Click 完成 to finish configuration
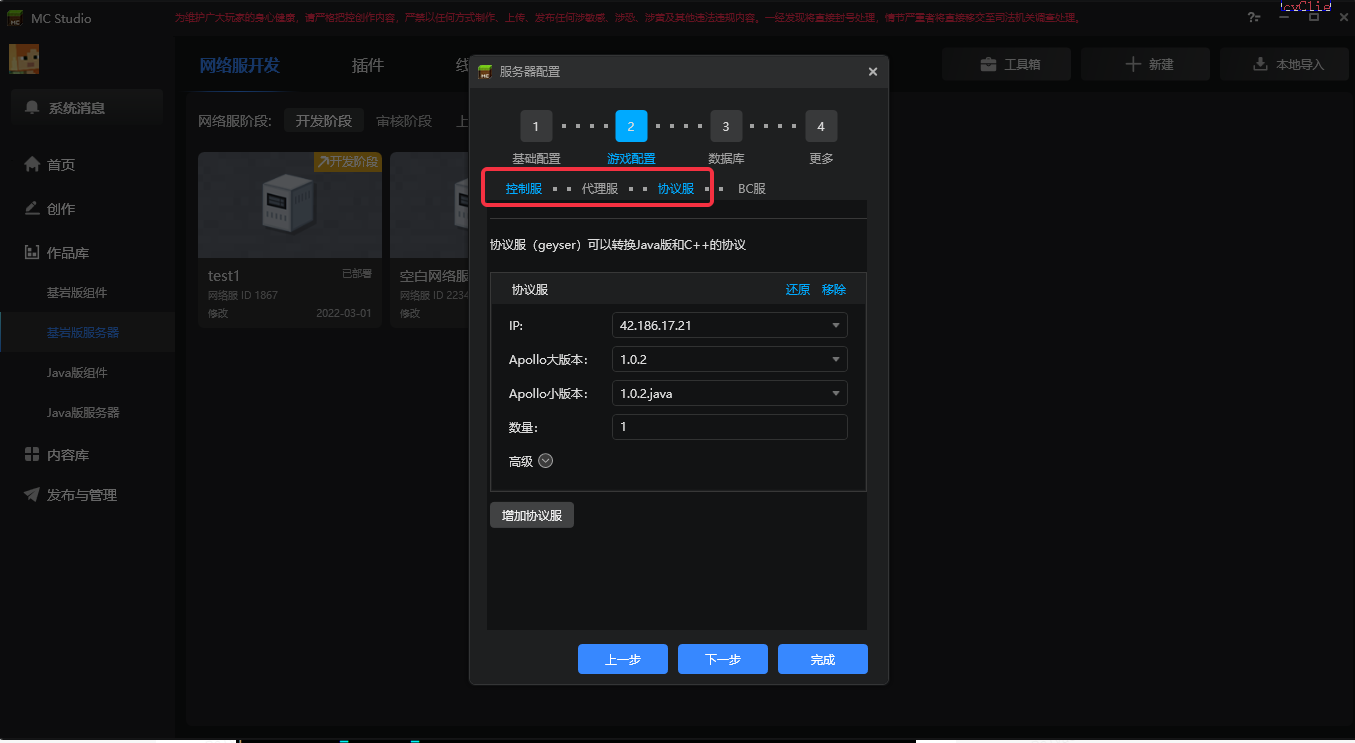This screenshot has width=1355, height=743. (x=823, y=659)
